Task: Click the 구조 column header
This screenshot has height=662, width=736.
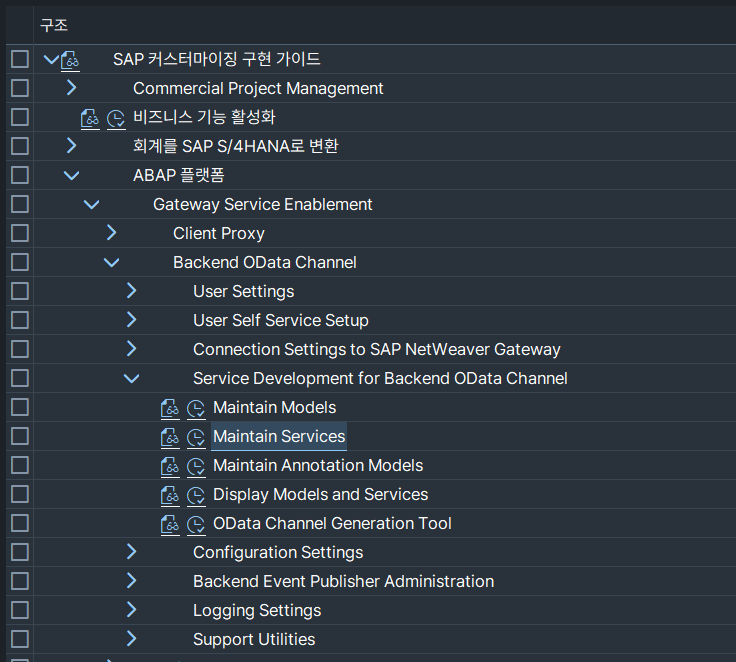Action: click(54, 25)
